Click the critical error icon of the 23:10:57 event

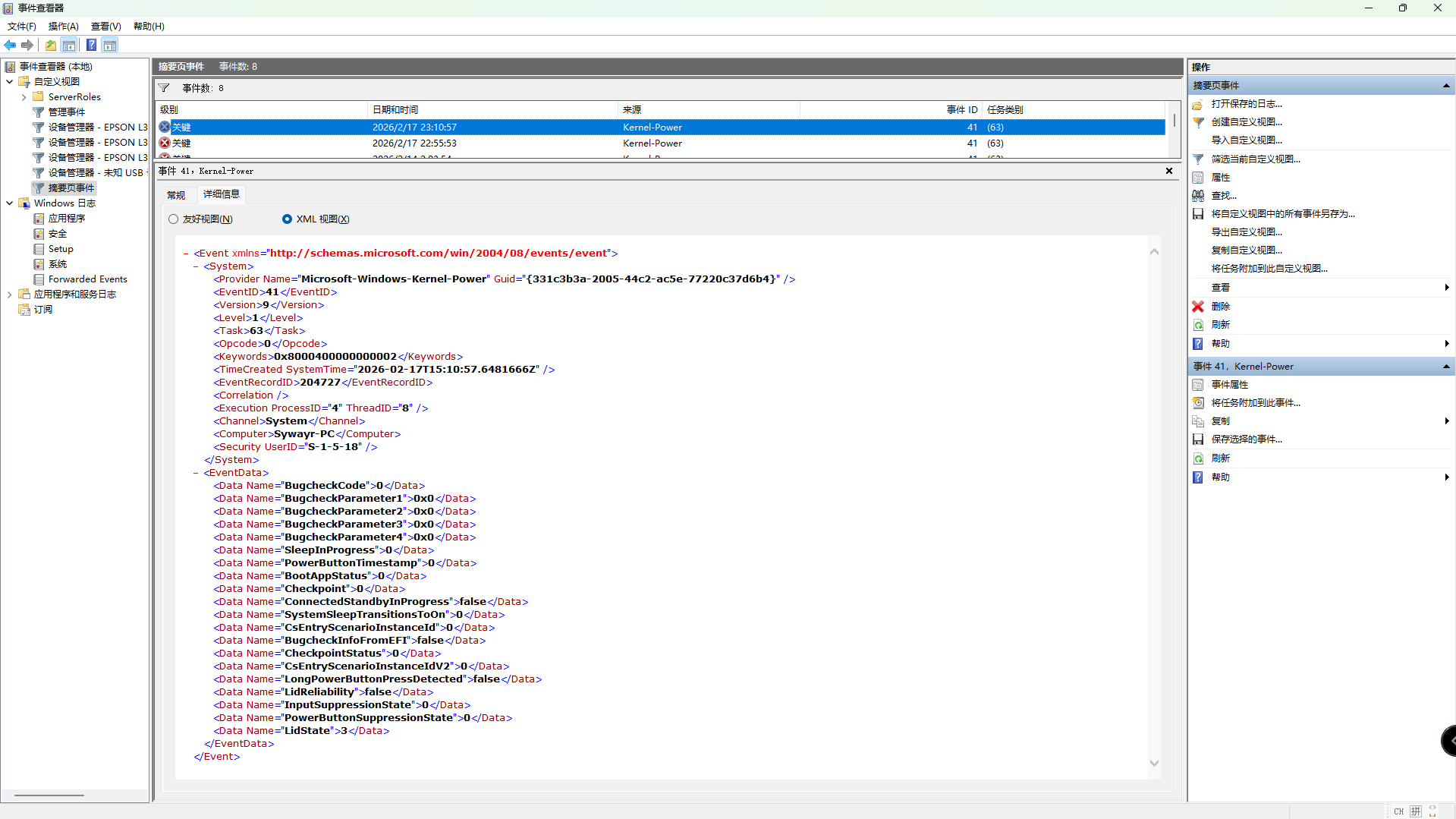(x=165, y=127)
